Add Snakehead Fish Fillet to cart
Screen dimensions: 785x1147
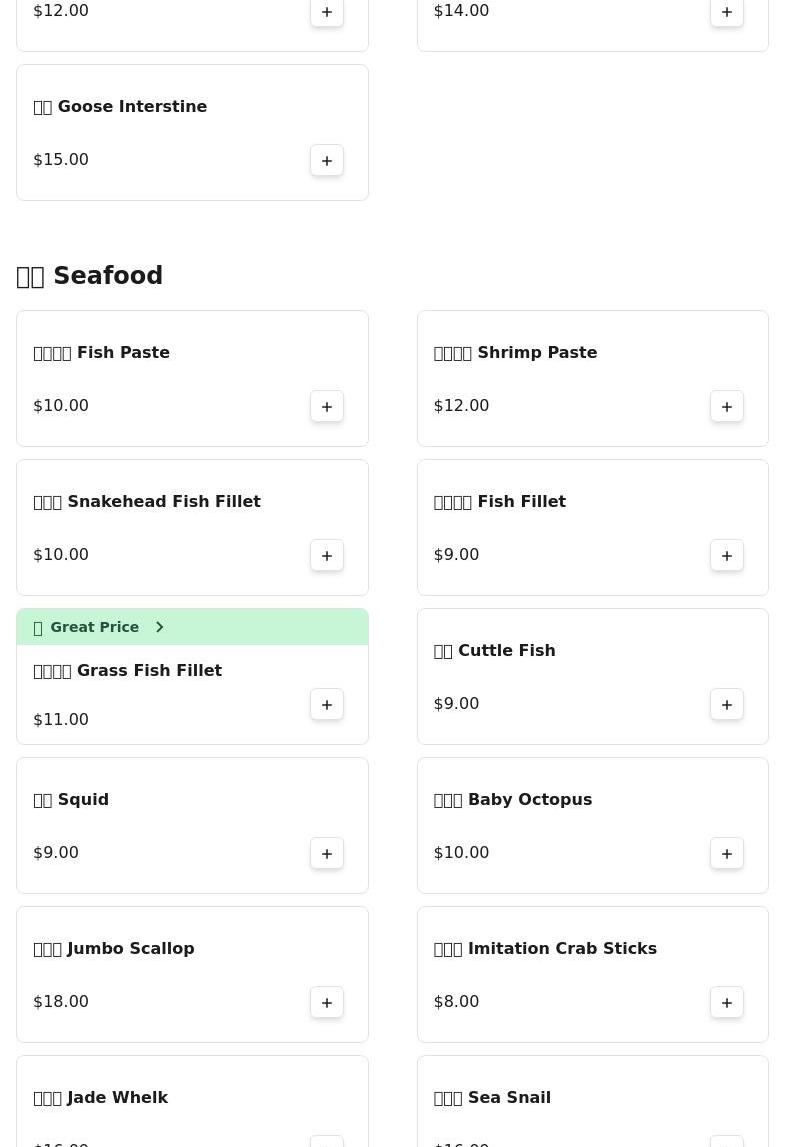(327, 555)
